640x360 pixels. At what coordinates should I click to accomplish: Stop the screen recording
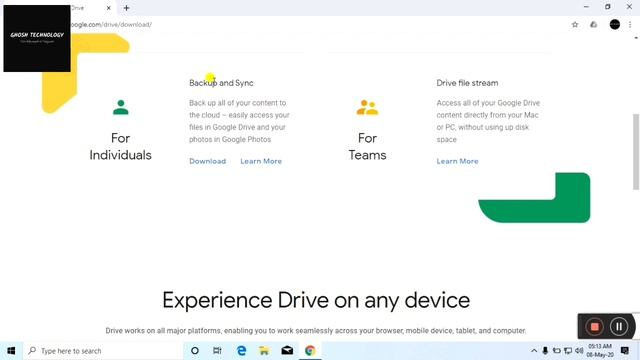click(x=594, y=327)
